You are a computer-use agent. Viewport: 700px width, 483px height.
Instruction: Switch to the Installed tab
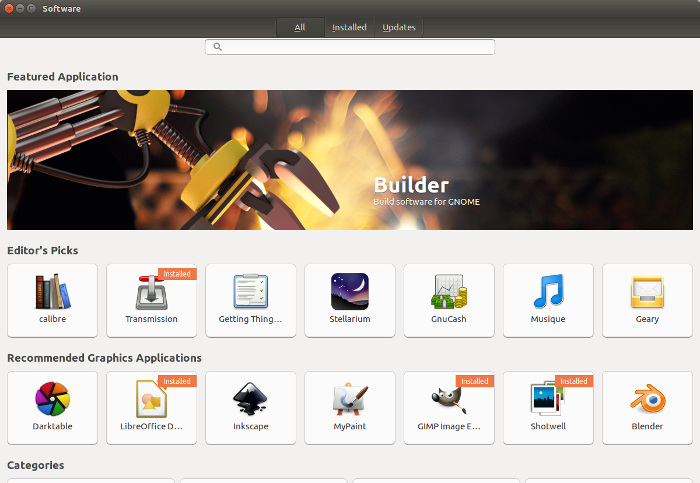tap(349, 27)
